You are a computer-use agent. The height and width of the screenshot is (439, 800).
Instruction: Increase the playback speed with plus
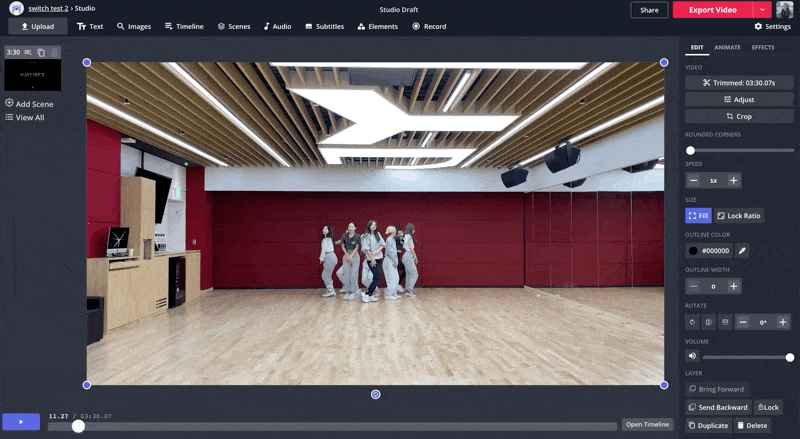(733, 180)
